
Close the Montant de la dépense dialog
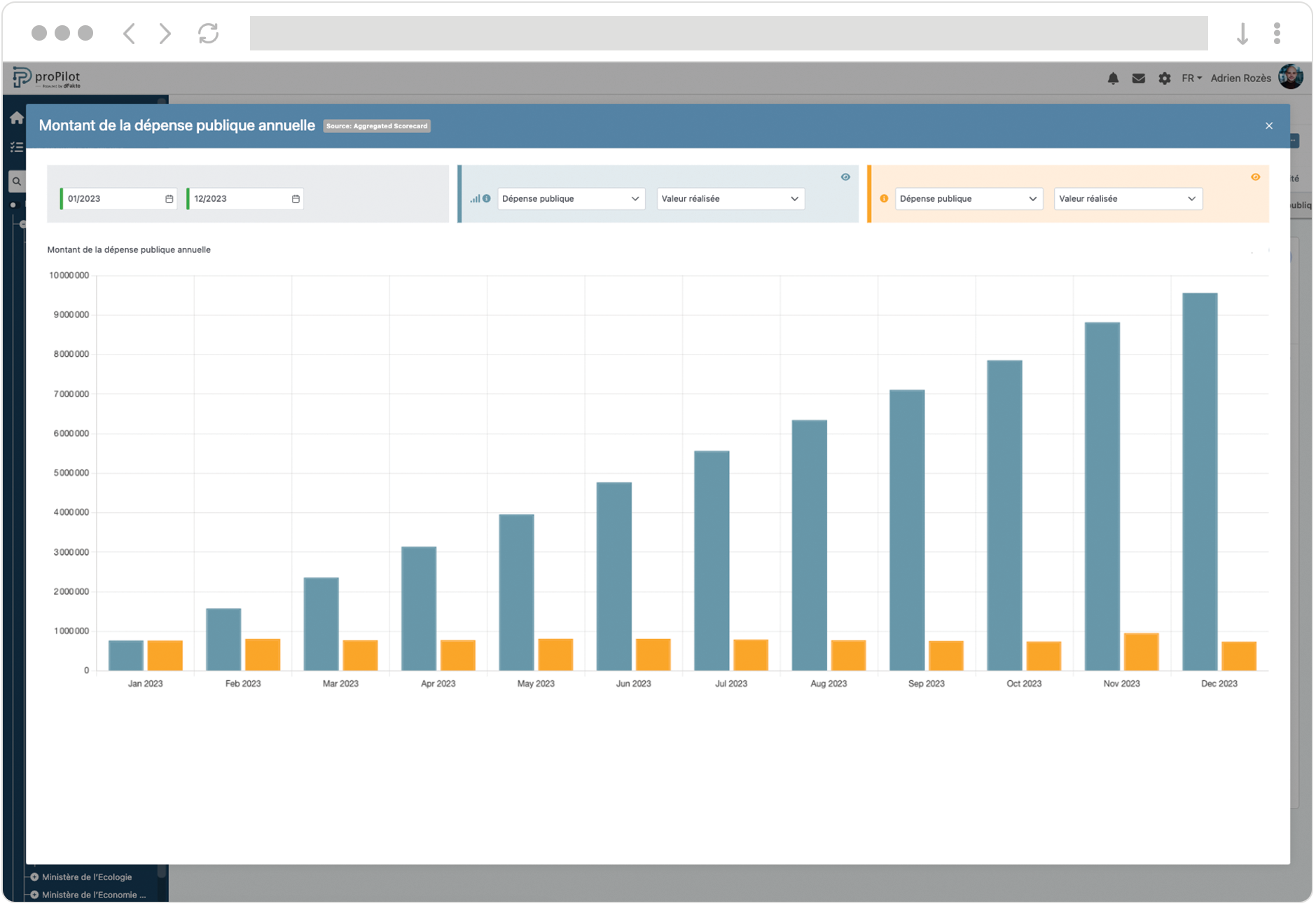click(x=1269, y=126)
